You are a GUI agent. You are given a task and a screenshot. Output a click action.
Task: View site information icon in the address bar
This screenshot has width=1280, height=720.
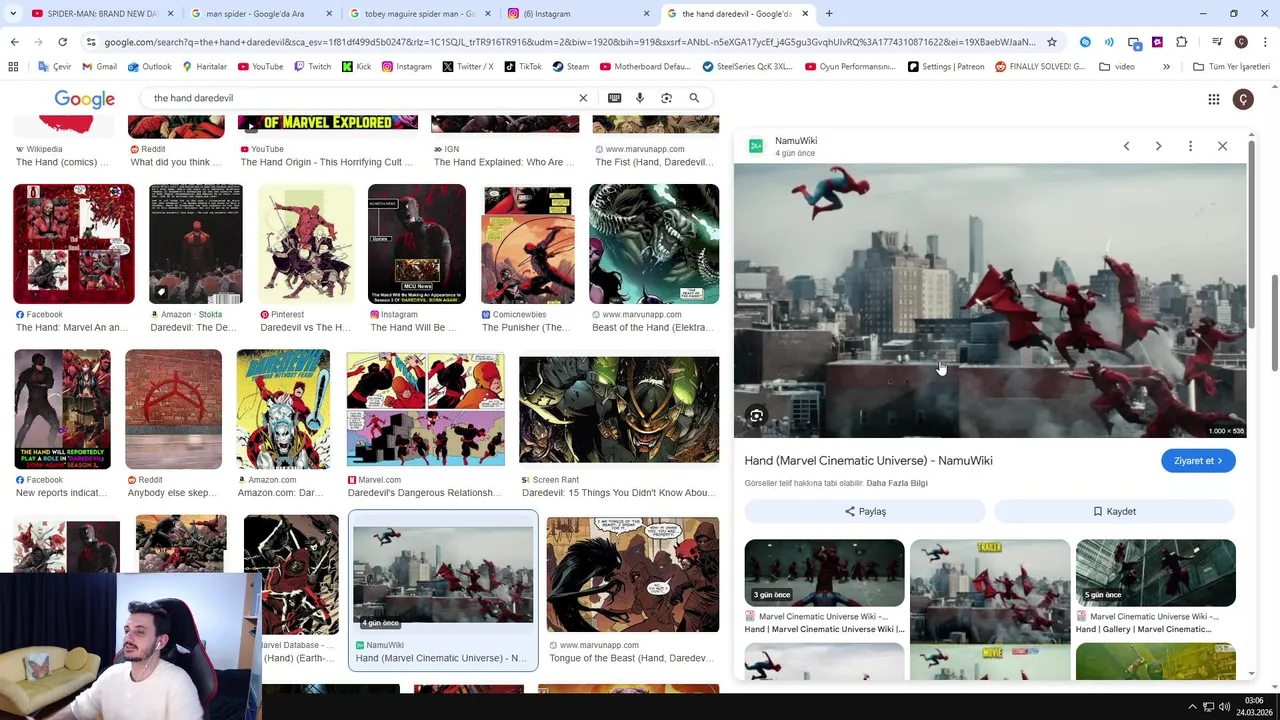pos(91,42)
